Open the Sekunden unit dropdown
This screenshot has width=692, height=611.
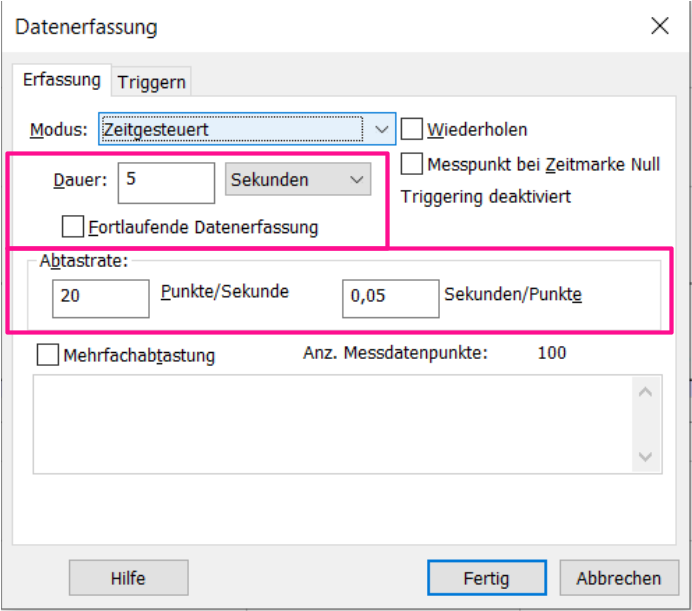pyautogui.click(x=298, y=179)
